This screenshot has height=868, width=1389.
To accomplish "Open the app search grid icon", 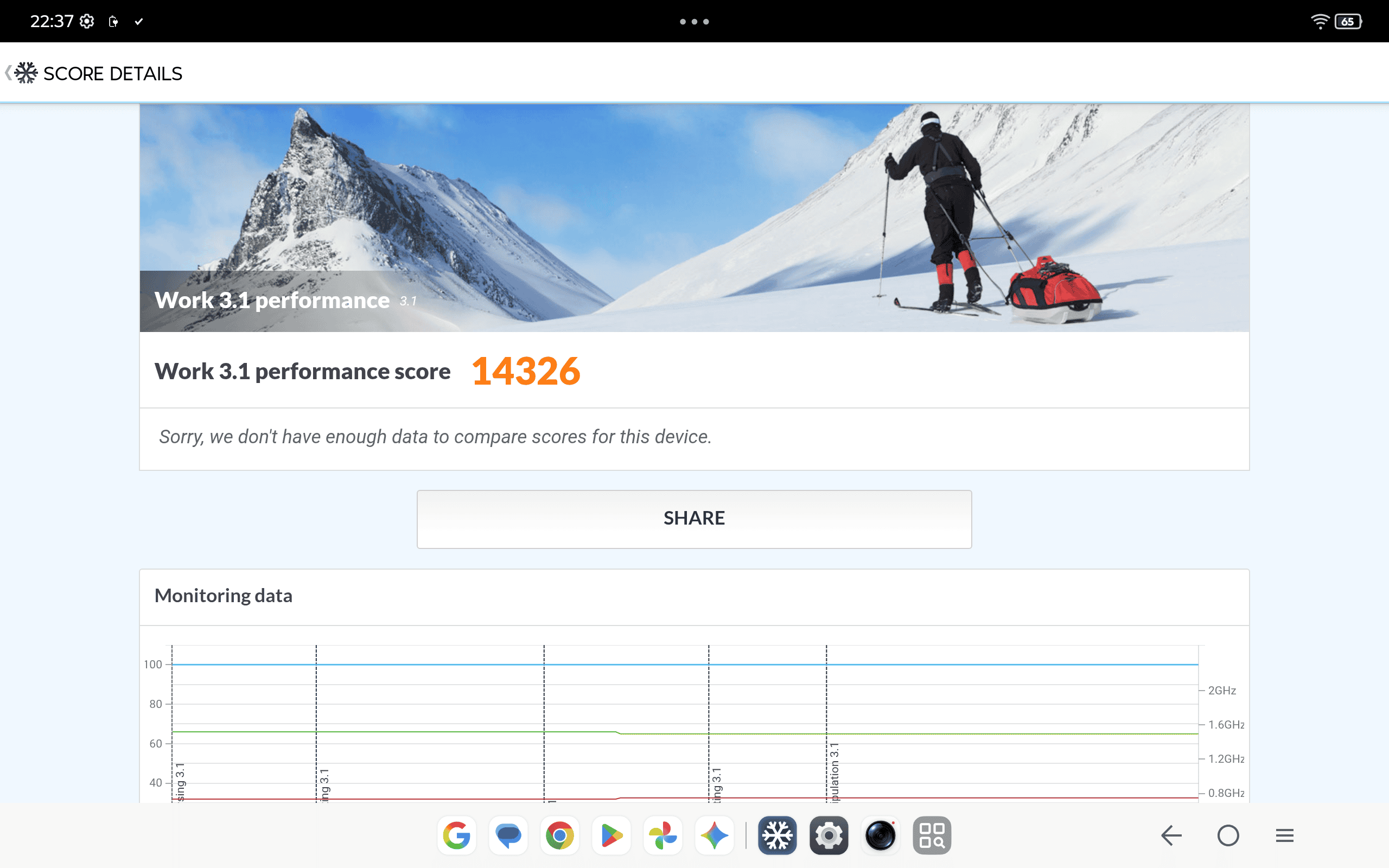I will [932, 835].
